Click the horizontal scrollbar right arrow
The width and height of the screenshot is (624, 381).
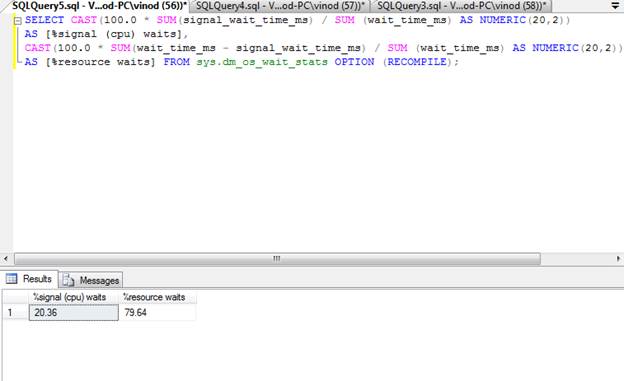(618, 259)
